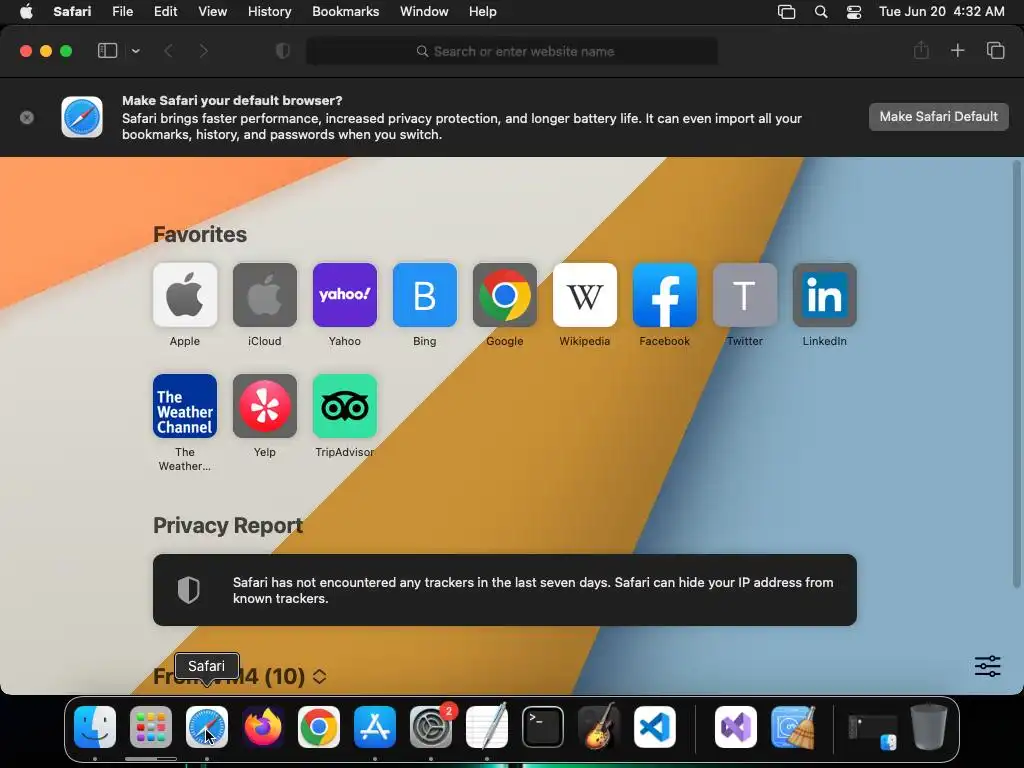Viewport: 1024px width, 768px height.
Task: Open System Settings from the Dock
Action: pos(431,727)
